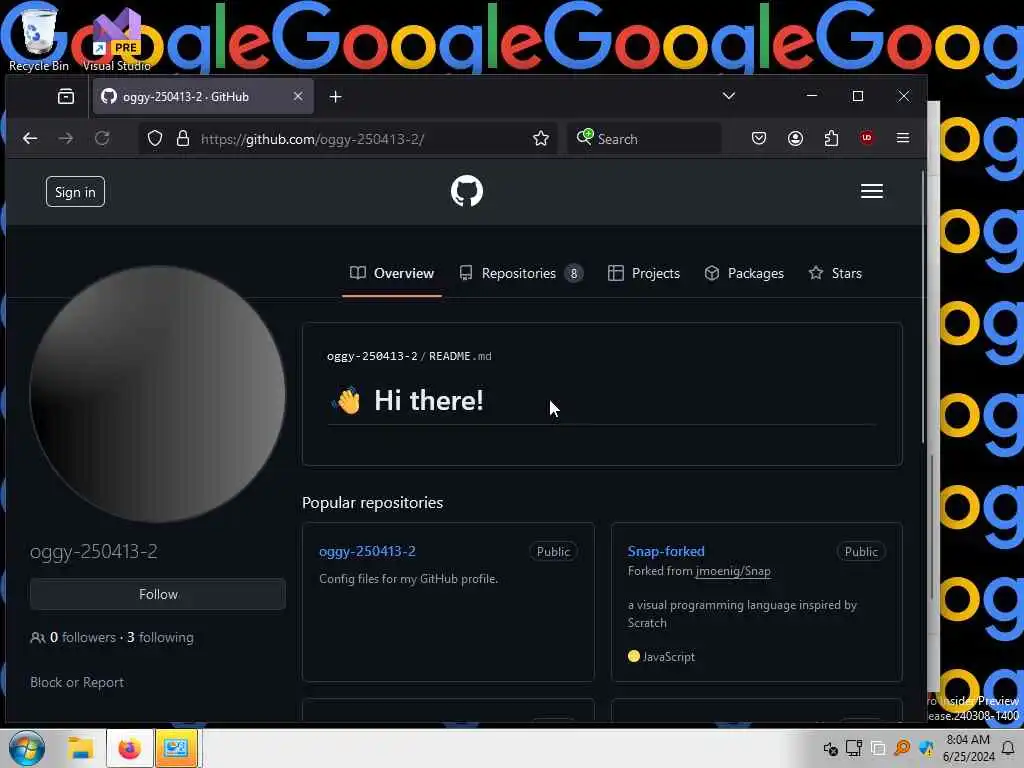
Task: Open the GitHub hamburger navigation menu
Action: [x=871, y=191]
